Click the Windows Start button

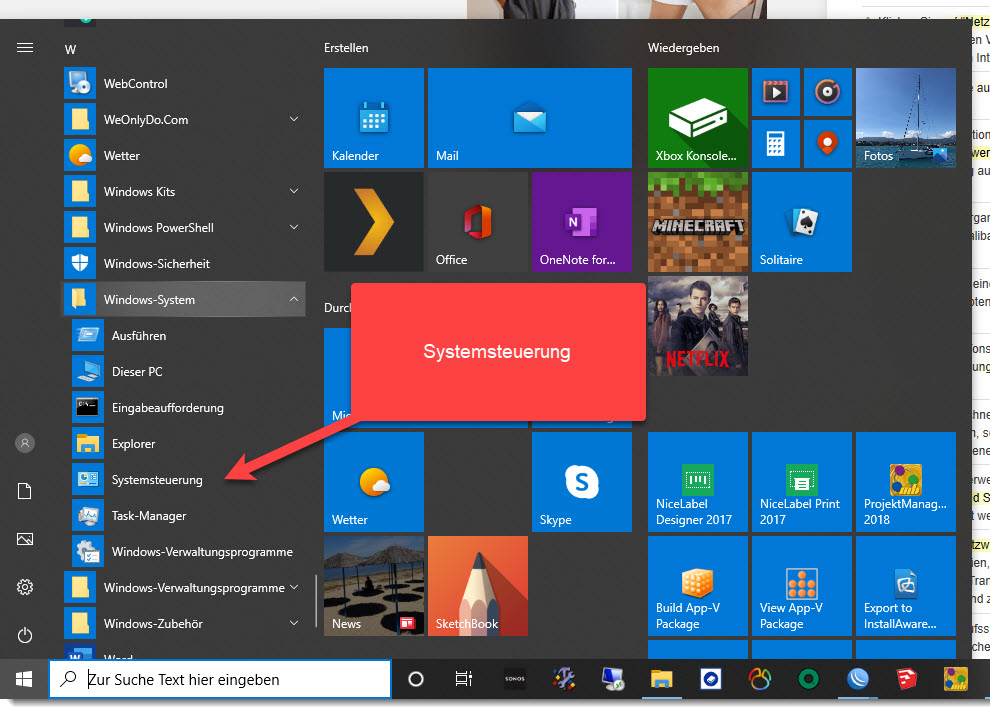[23, 680]
